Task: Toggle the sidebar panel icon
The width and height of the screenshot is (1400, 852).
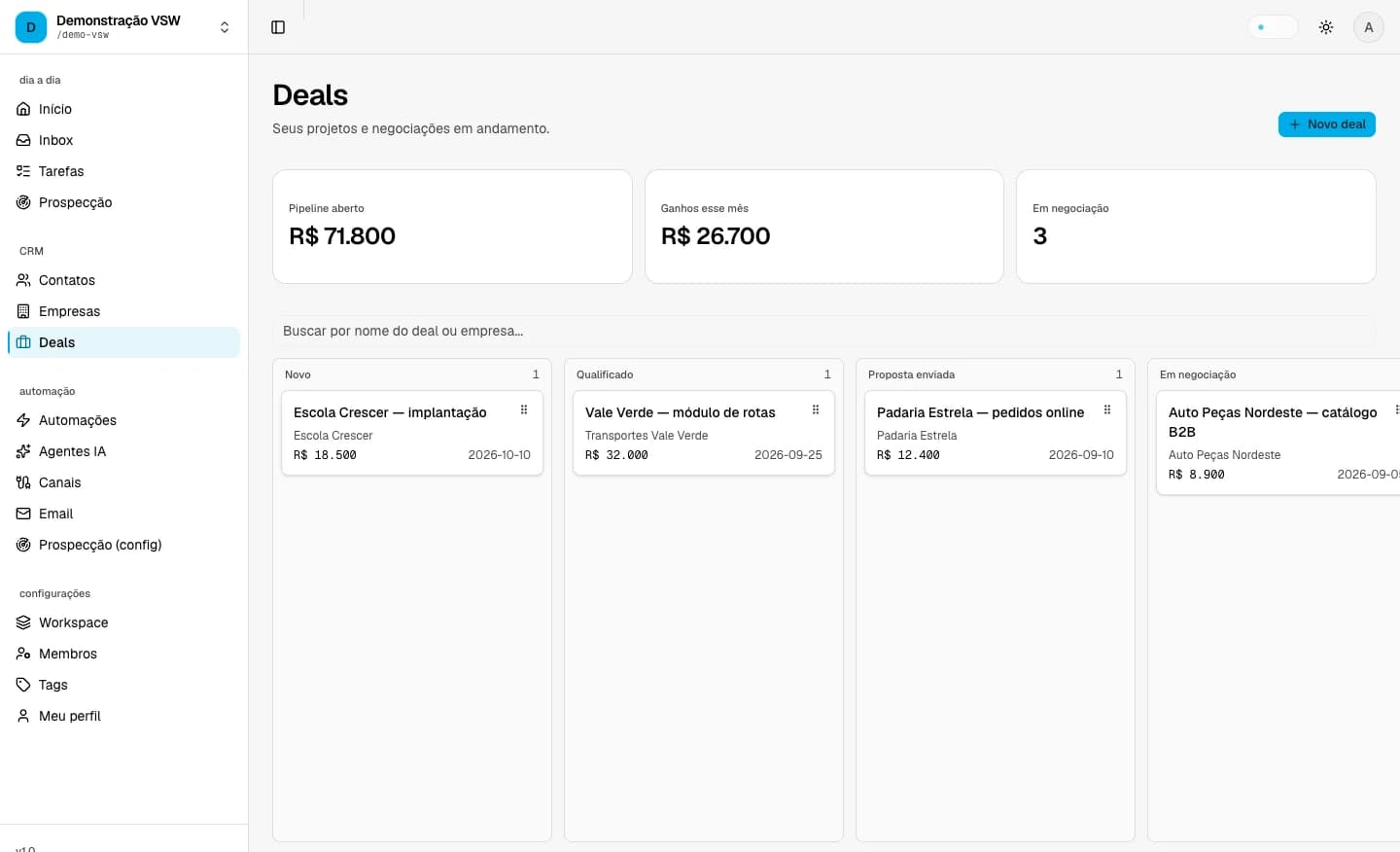Action: (278, 27)
